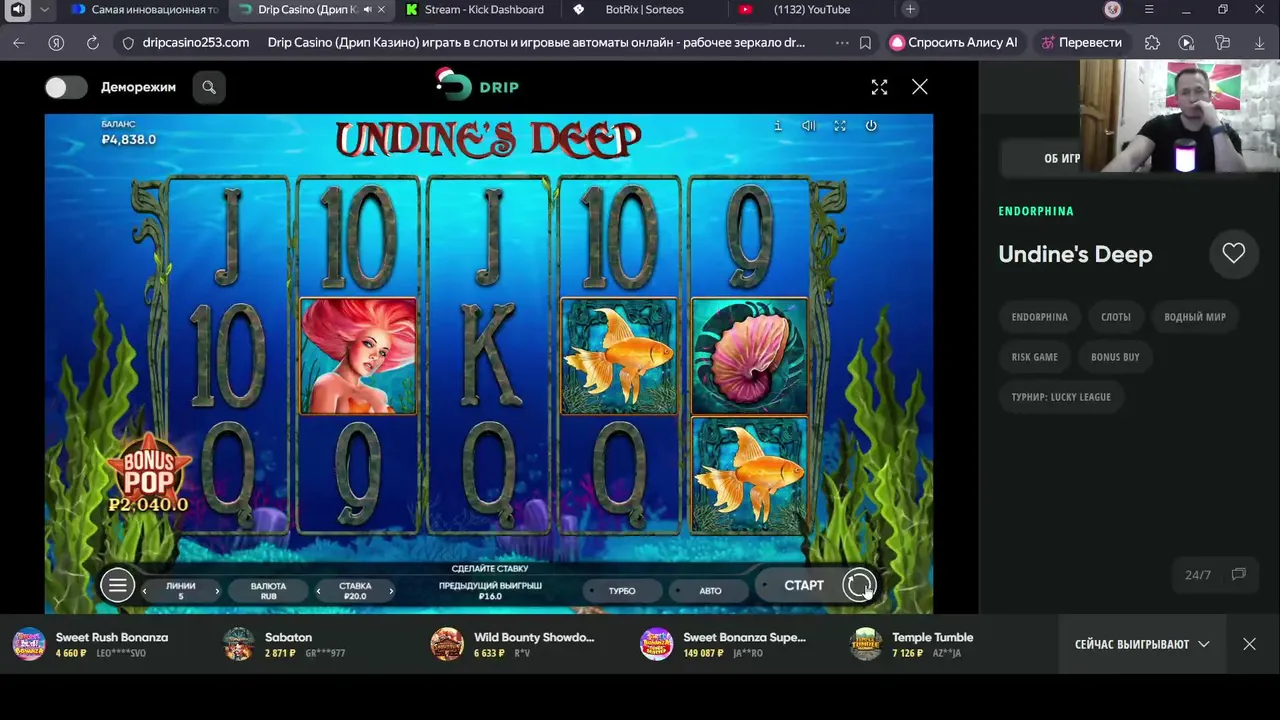Select the Валюта RUB option
Screen dimensions: 1280x720
click(268, 591)
